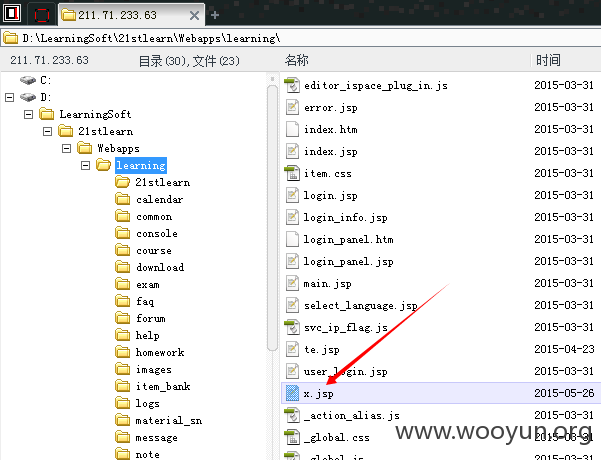The height and width of the screenshot is (460, 601).
Task: Select the _action_alias.js file name
Action: (351, 416)
